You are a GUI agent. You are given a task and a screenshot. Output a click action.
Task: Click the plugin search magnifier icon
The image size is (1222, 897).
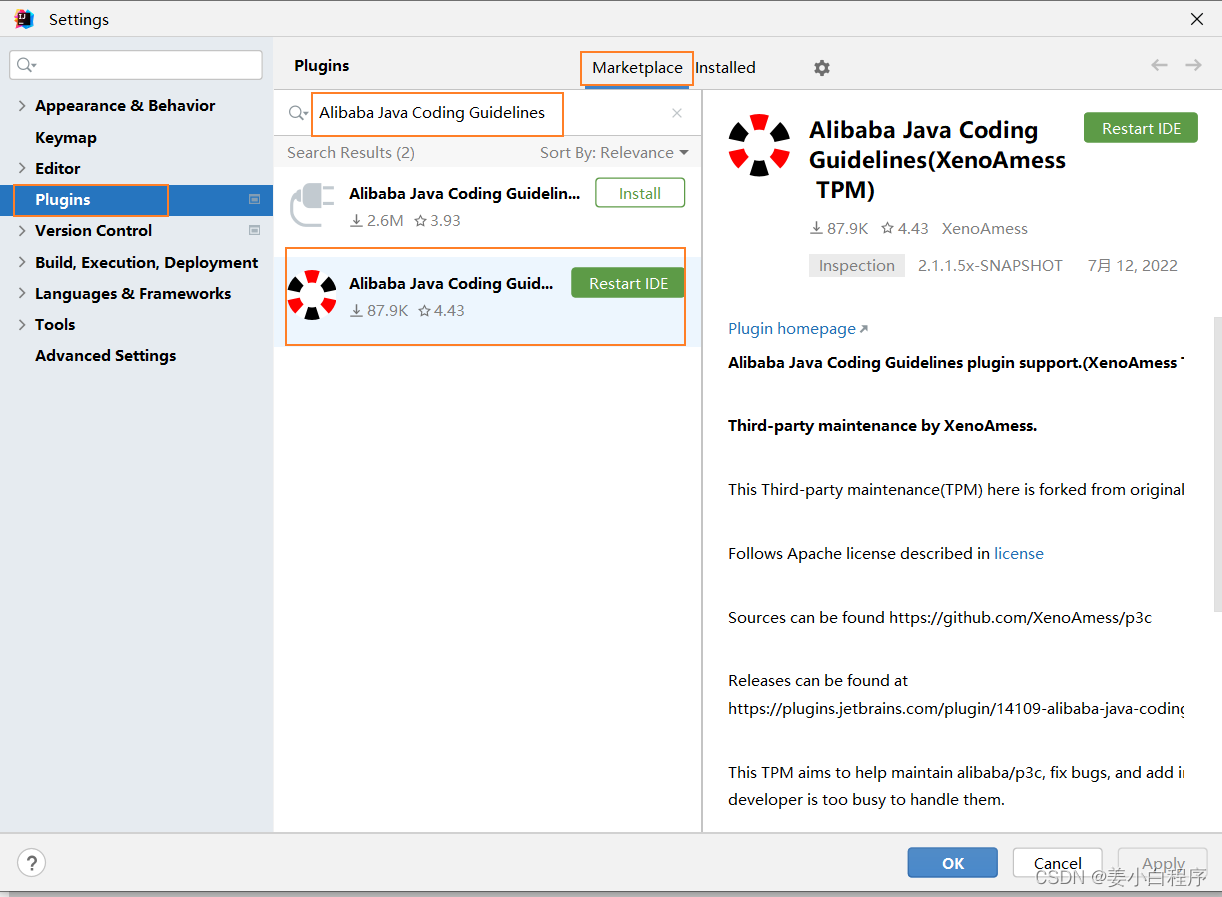click(x=298, y=113)
